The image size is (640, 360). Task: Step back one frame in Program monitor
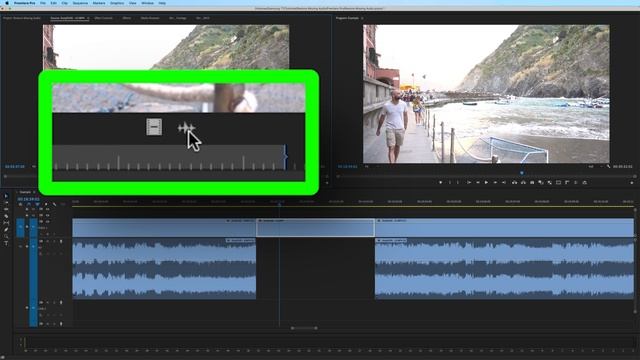tap(477, 182)
